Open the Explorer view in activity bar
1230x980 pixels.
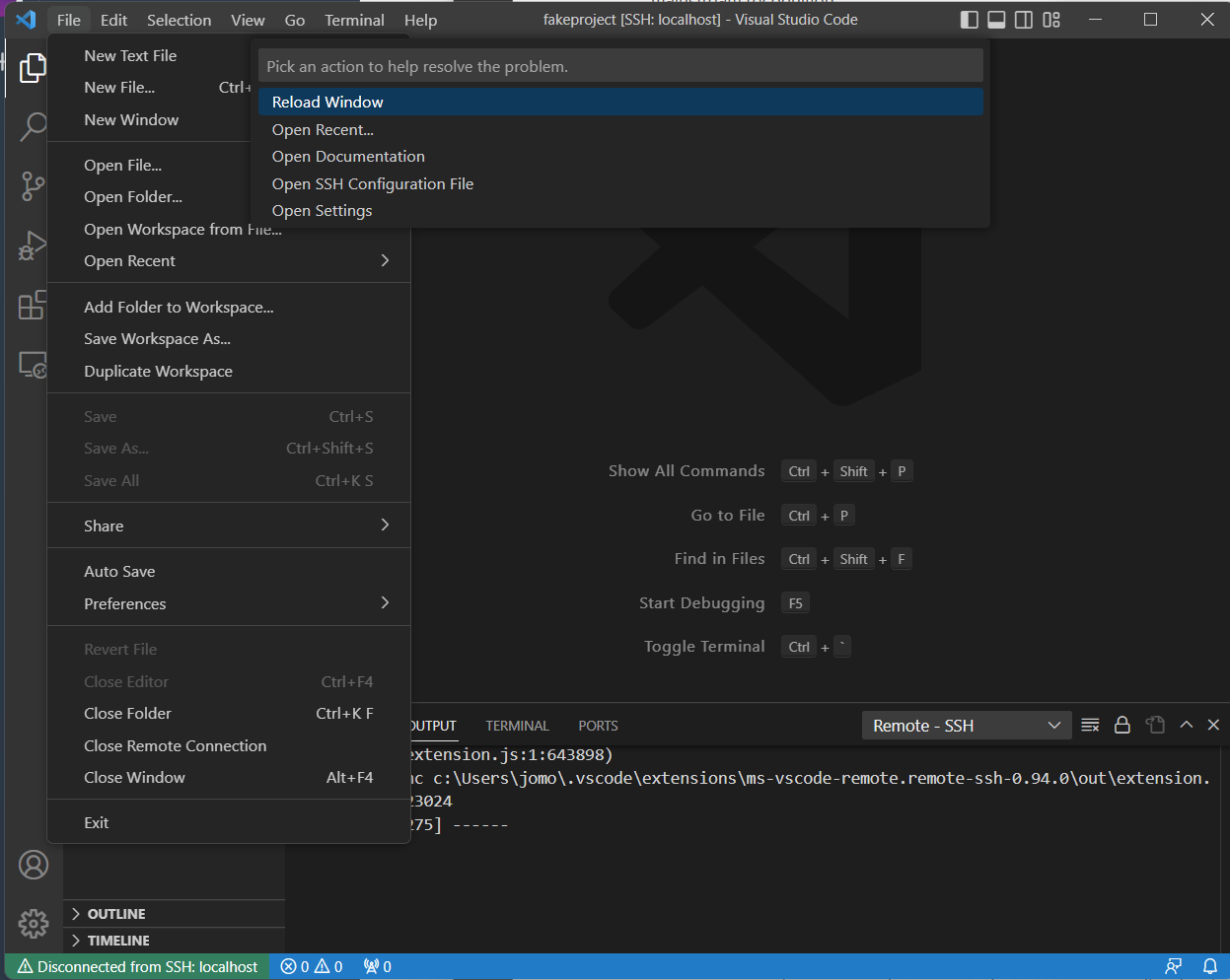click(x=33, y=68)
